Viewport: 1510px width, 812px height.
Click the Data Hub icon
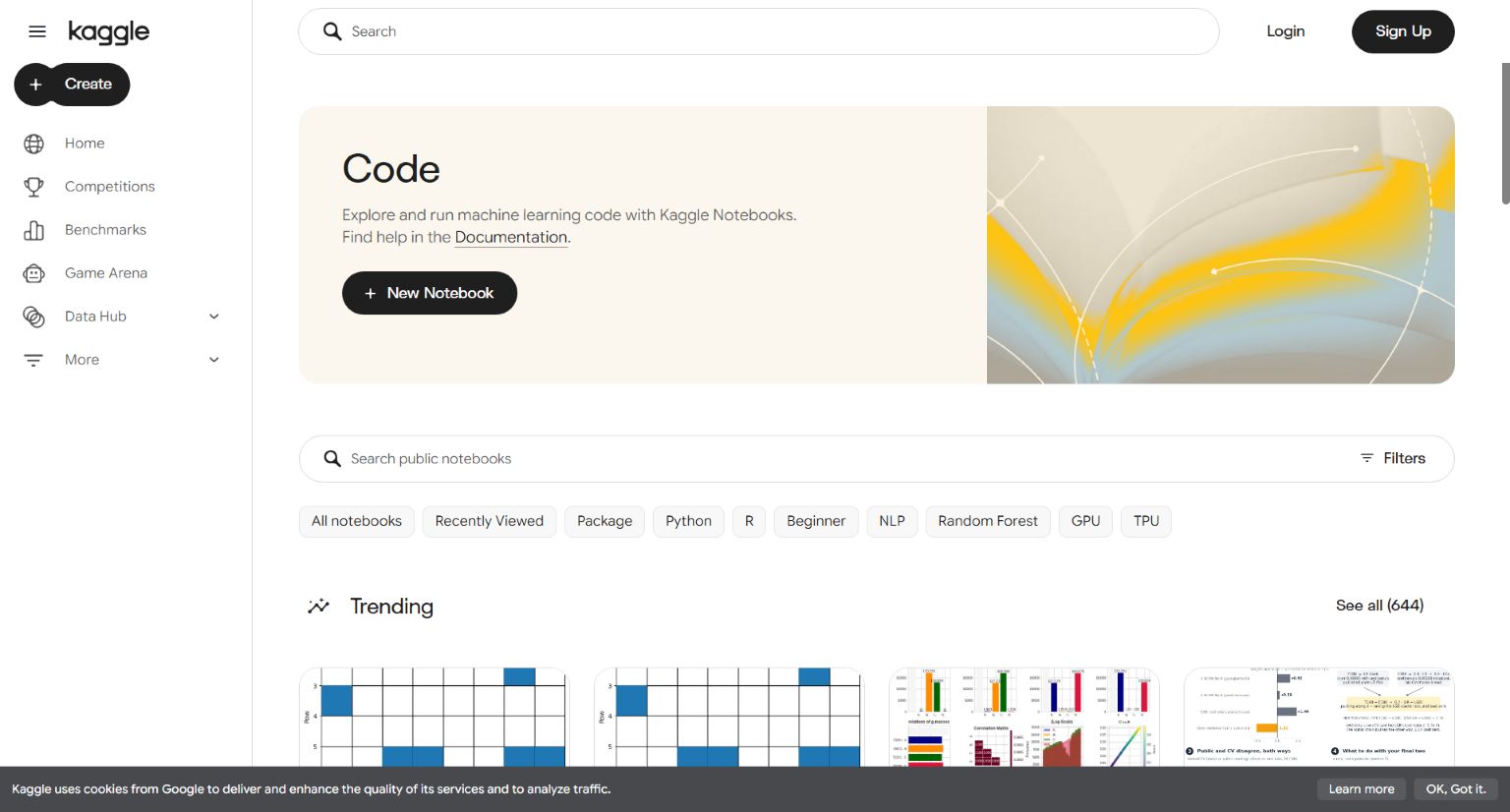[33, 317]
